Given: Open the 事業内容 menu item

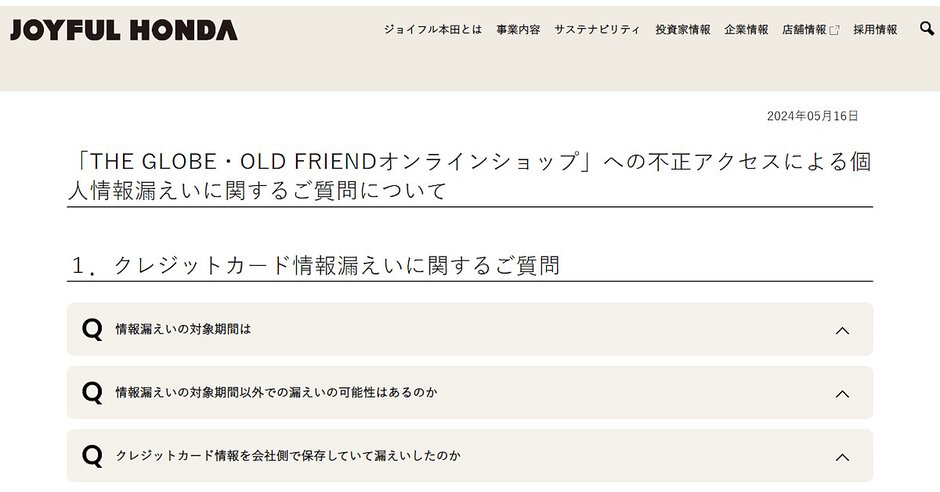Looking at the screenshot, I should click(518, 29).
